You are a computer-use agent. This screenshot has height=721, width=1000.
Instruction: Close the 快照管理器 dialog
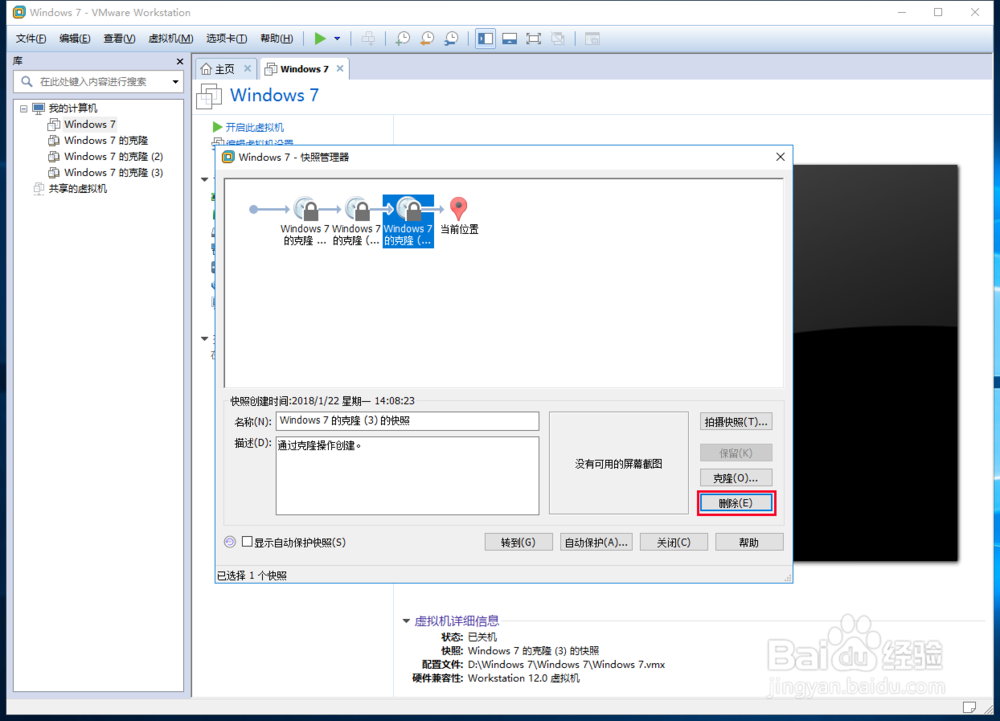[x=780, y=157]
